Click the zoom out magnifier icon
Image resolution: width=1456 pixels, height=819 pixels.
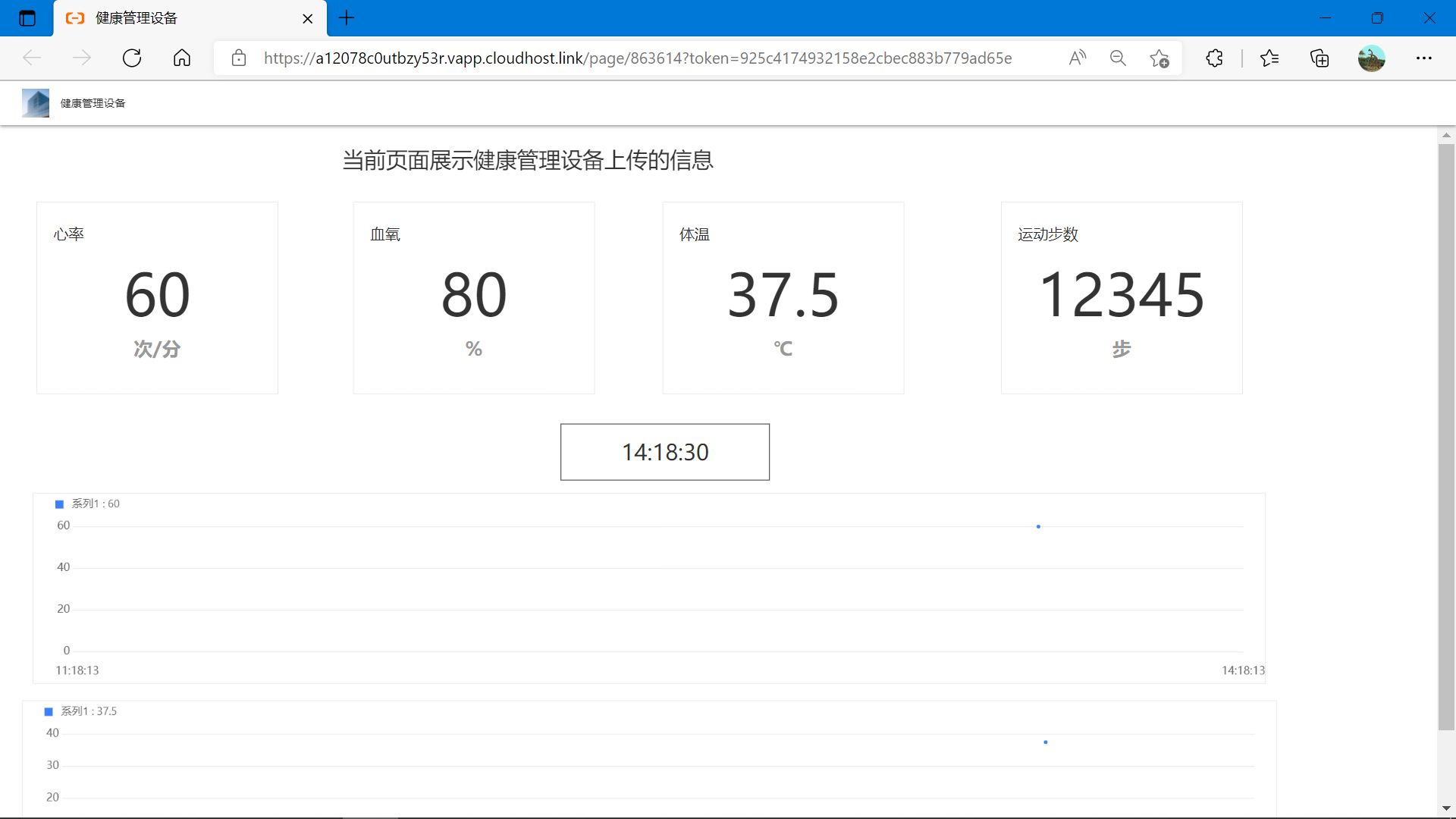tap(1118, 58)
